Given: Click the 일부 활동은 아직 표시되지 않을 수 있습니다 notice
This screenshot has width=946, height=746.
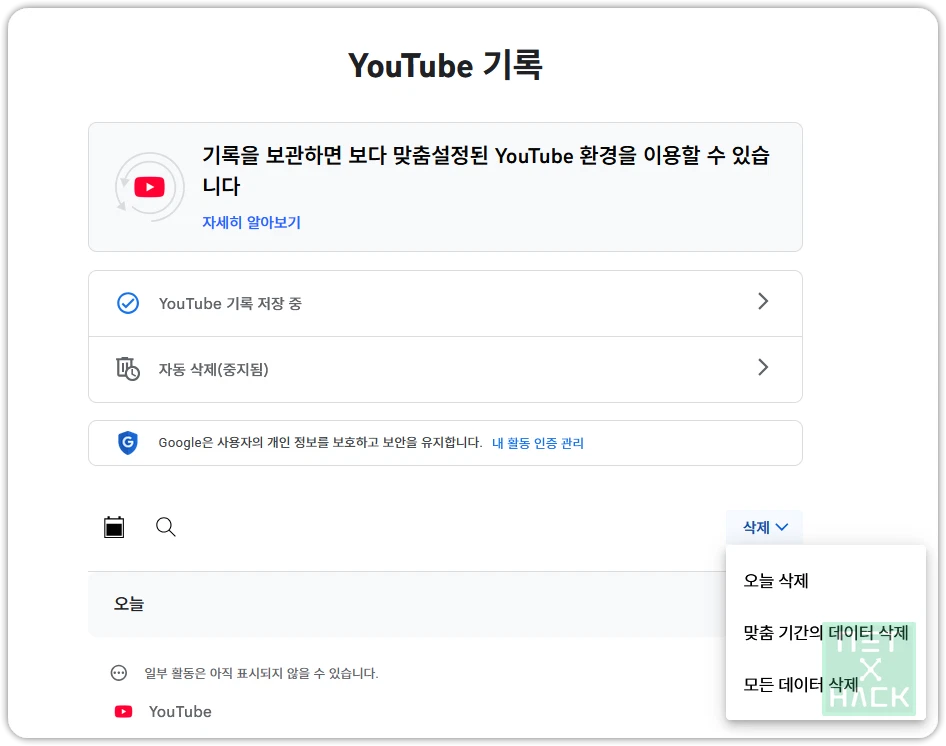Looking at the screenshot, I should click(261, 673).
